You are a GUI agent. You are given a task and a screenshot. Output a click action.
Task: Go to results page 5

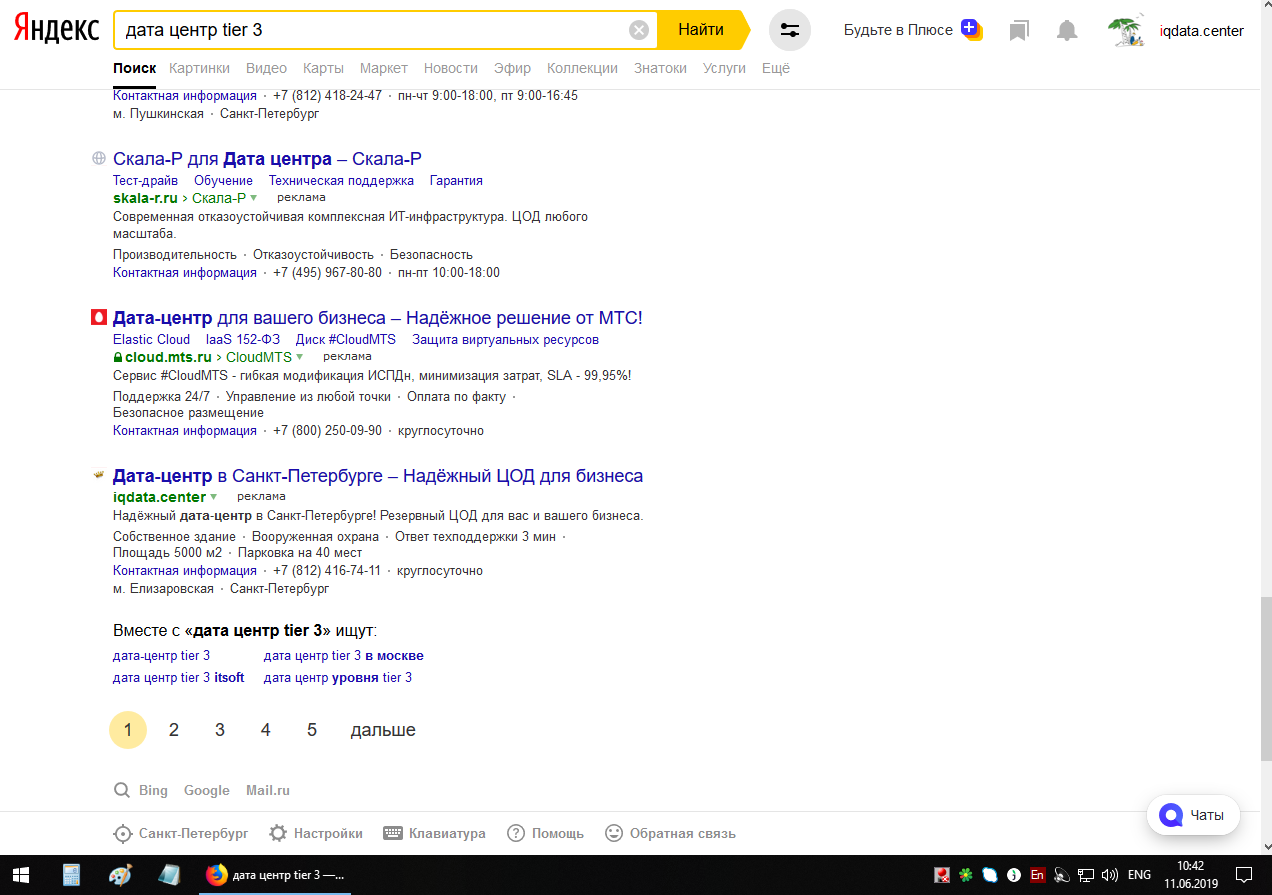[x=312, y=730]
